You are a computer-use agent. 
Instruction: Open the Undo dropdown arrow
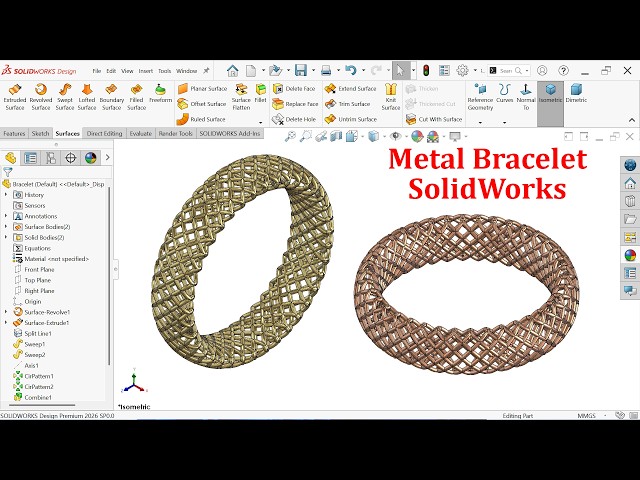point(363,71)
